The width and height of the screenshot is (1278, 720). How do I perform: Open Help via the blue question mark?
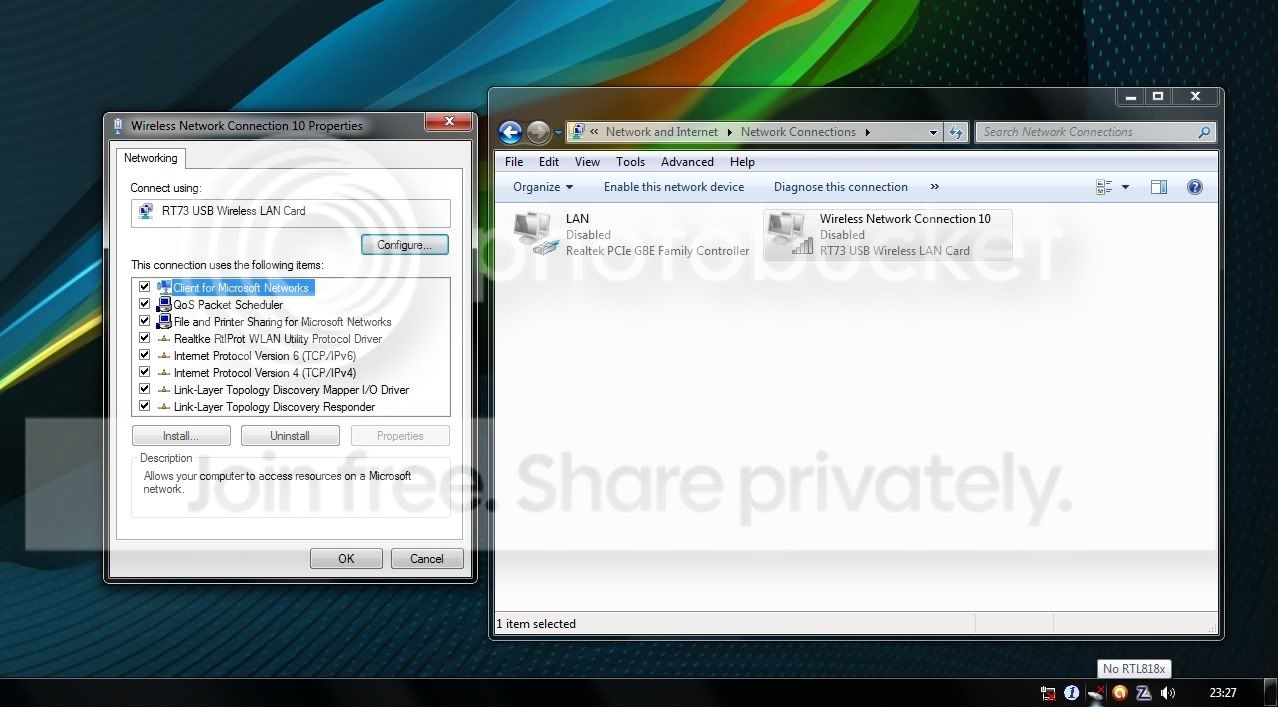1194,187
